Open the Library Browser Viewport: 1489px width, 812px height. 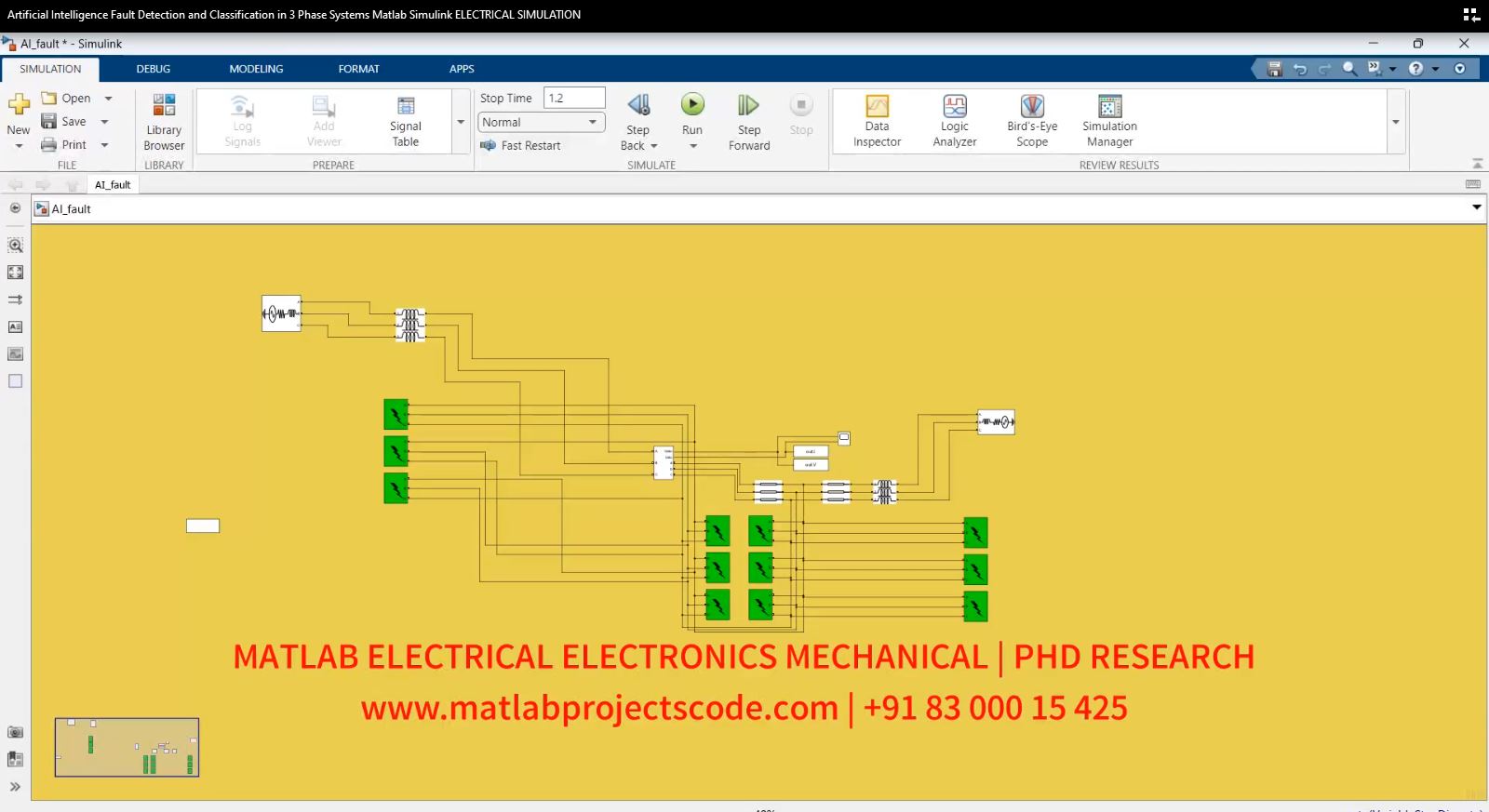click(164, 122)
